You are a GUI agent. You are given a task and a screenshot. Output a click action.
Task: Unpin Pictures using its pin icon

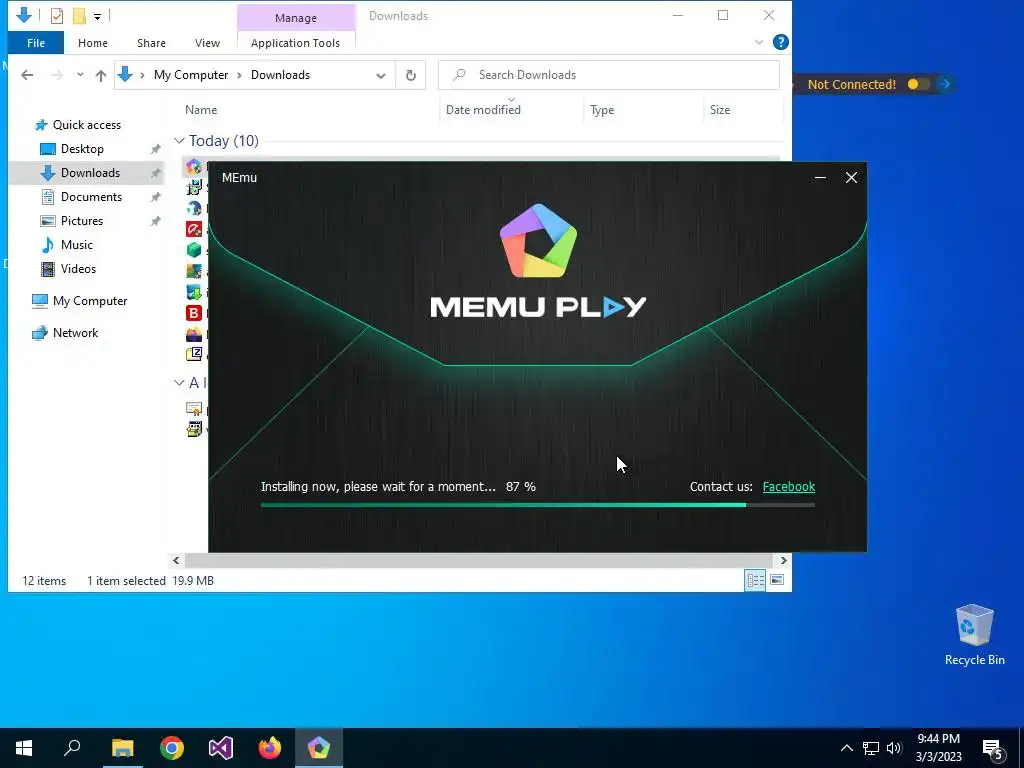155,221
